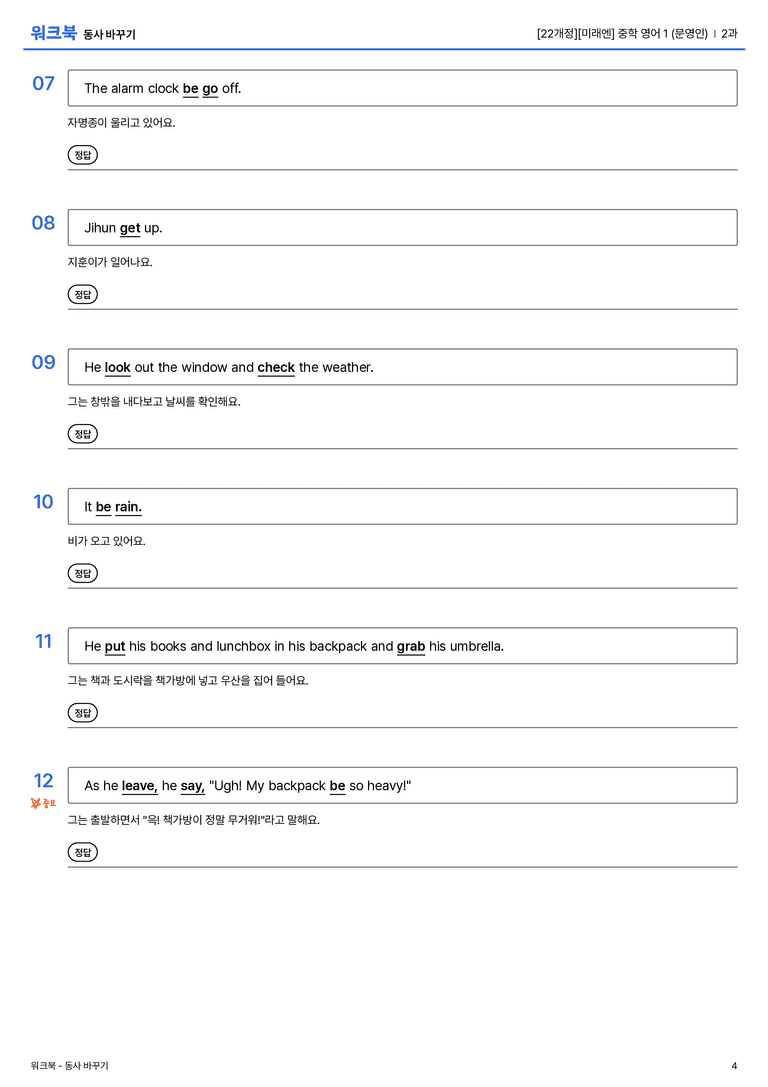The image size is (768, 1087).
Task: Click the underlined word "grab" in question 11
Action: click(x=411, y=647)
